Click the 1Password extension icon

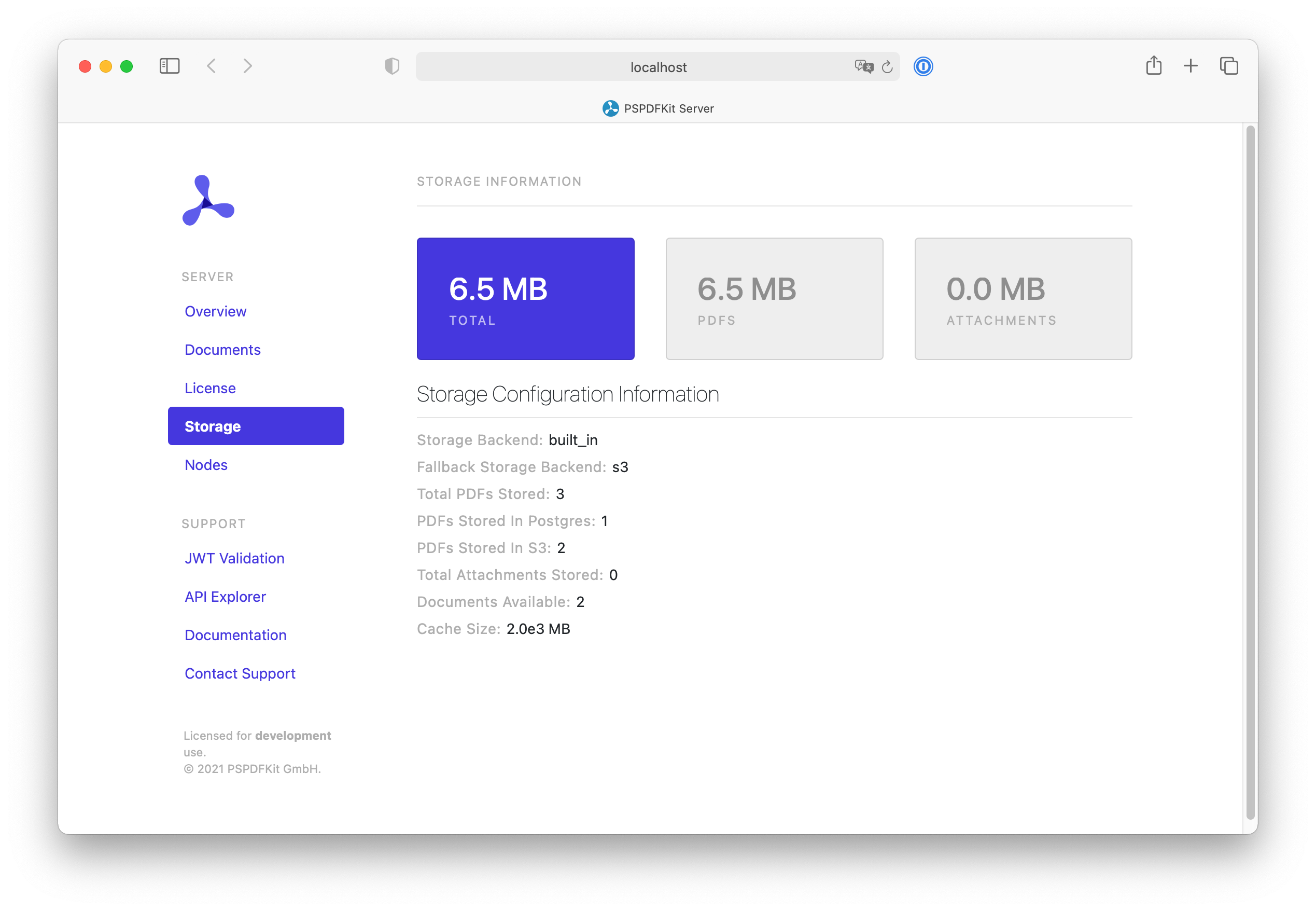tap(923, 67)
